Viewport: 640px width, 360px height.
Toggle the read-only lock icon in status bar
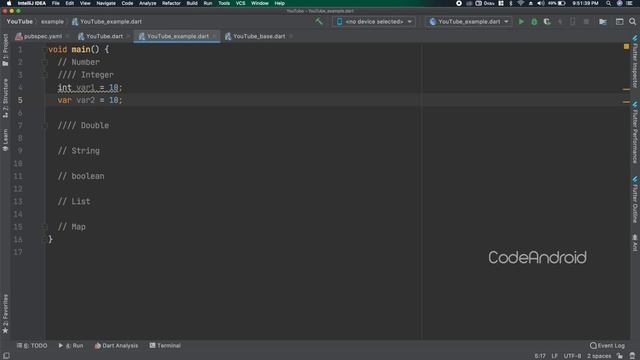coord(620,356)
